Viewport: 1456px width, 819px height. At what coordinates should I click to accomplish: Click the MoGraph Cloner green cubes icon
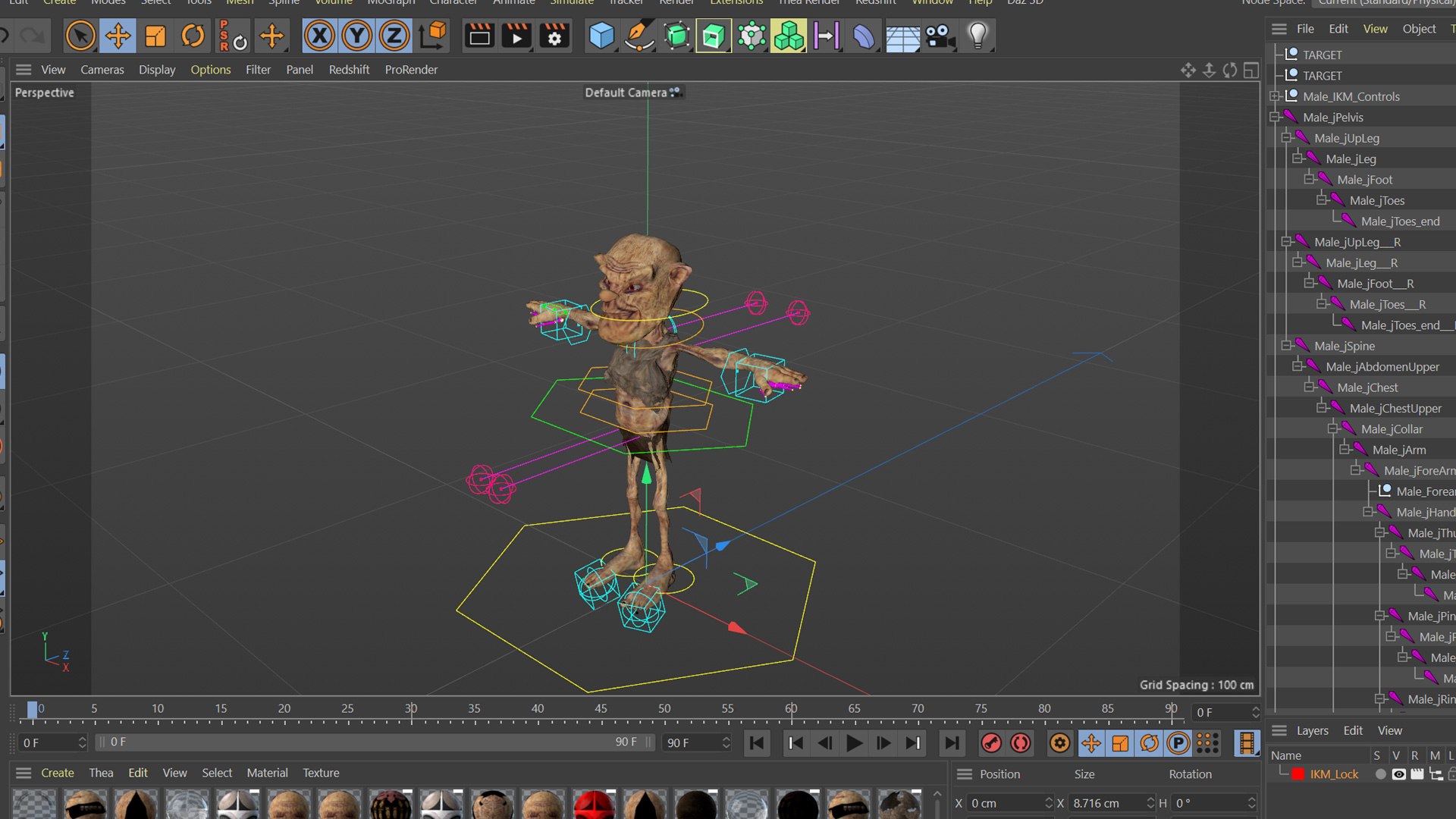tap(789, 36)
